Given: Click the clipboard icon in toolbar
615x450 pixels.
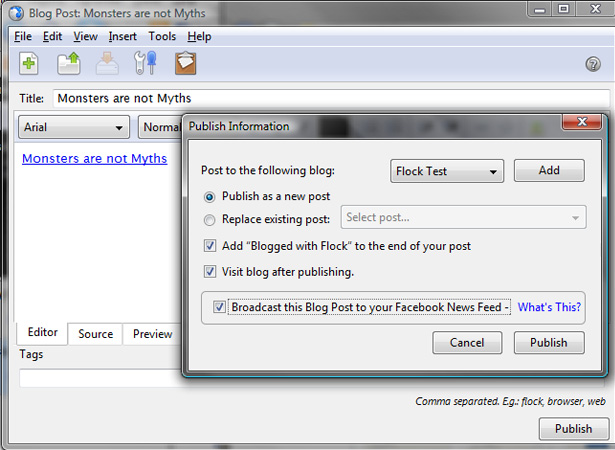Looking at the screenshot, I should point(185,63).
